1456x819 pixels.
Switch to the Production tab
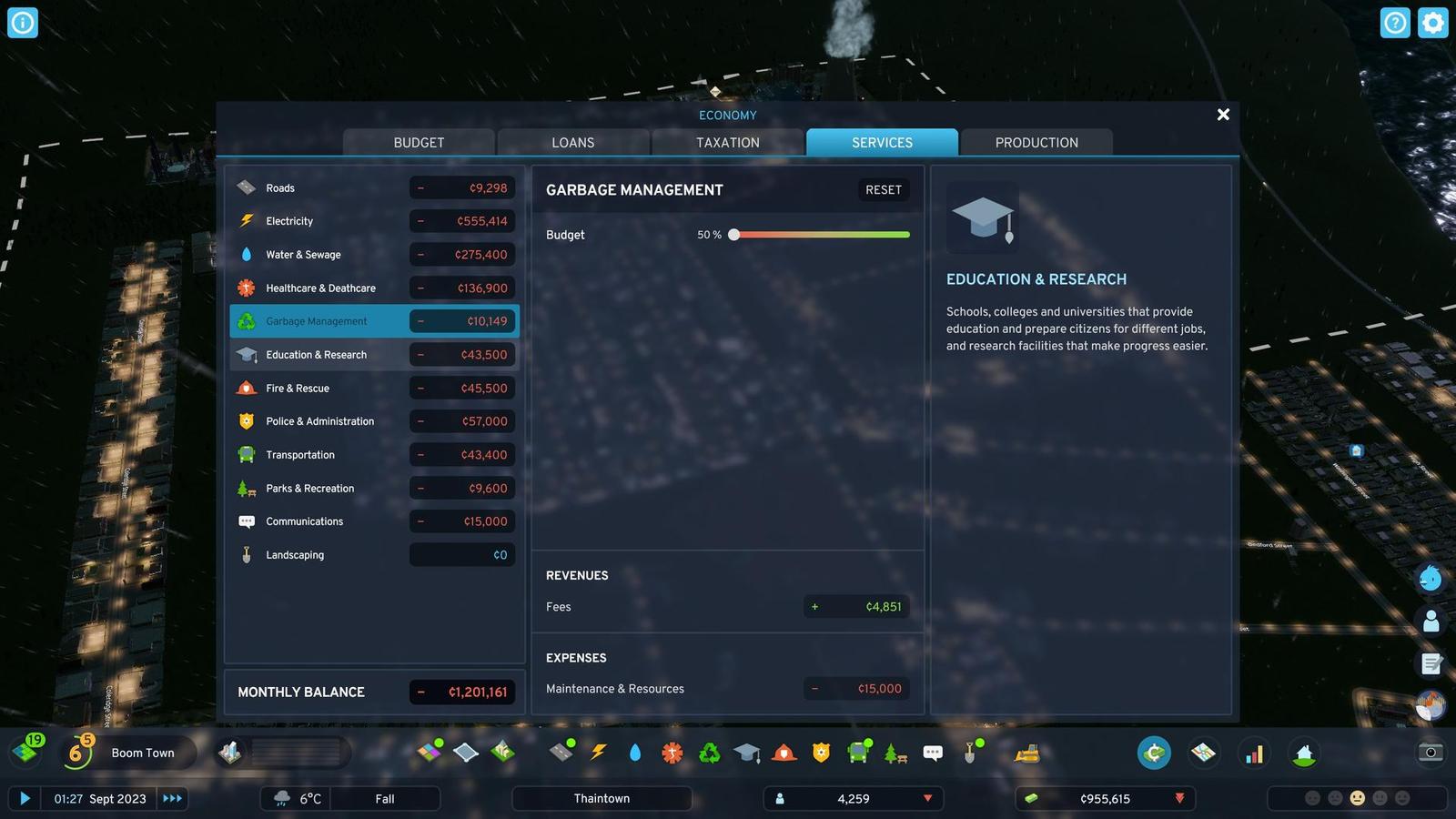click(x=1036, y=143)
